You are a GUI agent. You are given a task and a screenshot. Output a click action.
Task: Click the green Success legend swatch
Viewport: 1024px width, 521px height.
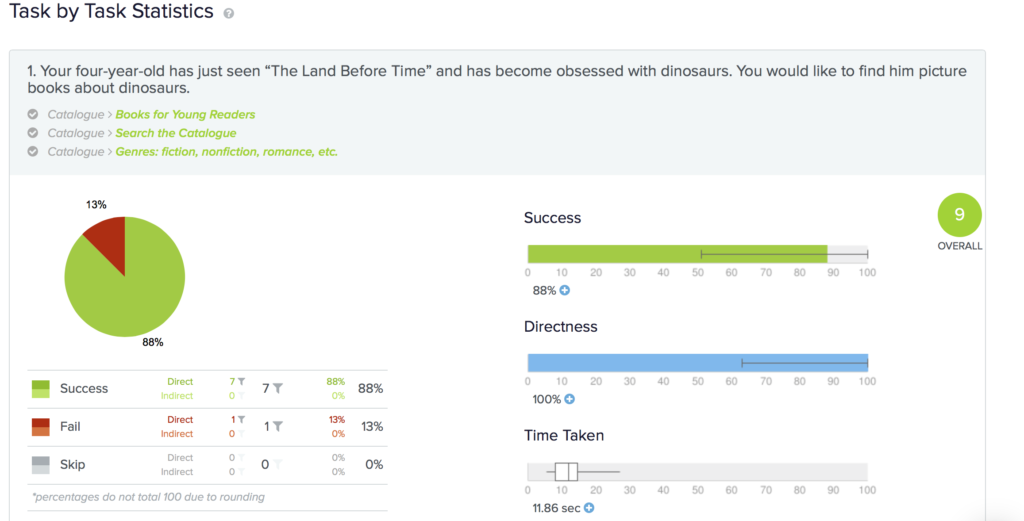click(x=40, y=388)
